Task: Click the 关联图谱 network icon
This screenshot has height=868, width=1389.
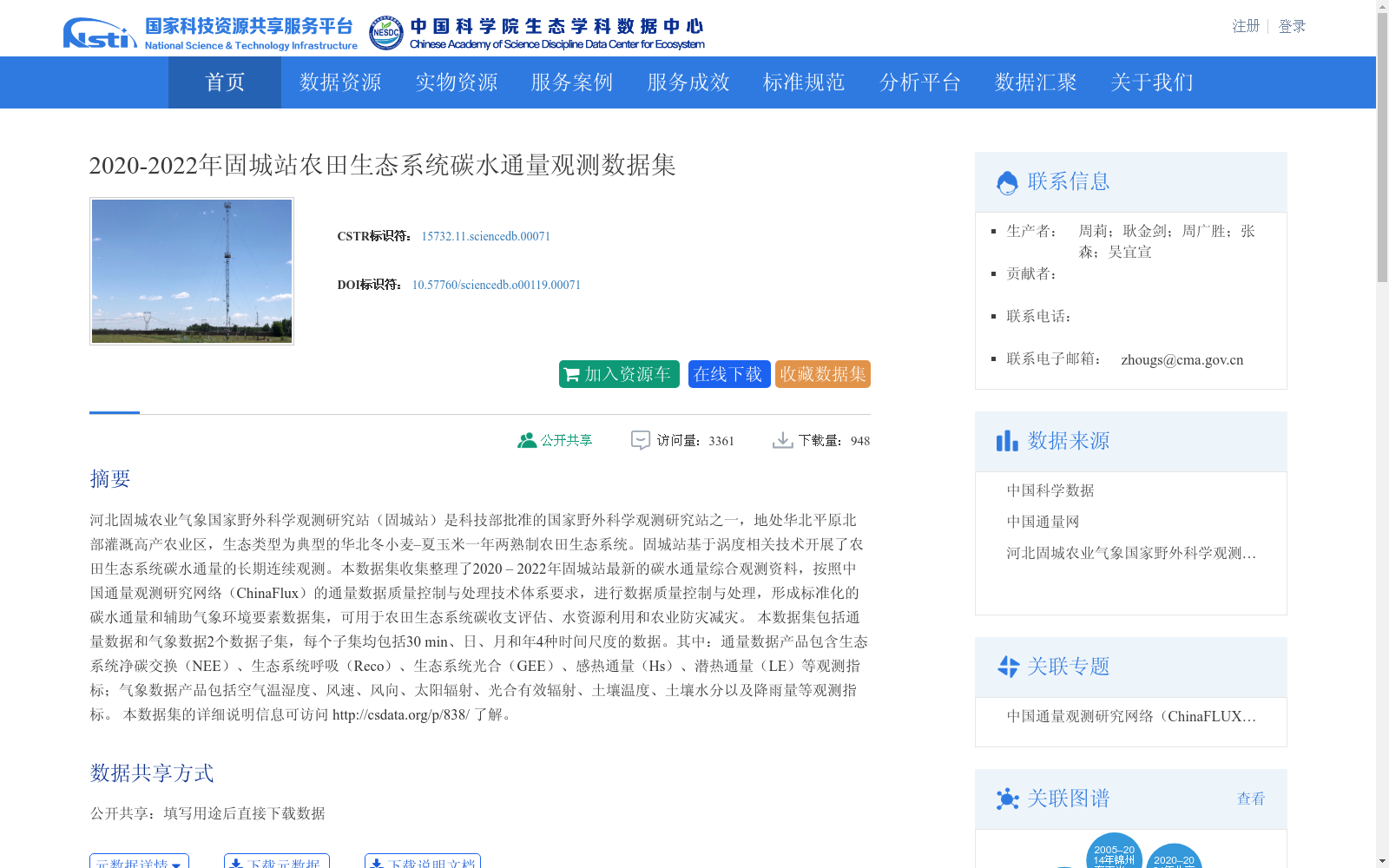Action: pyautogui.click(x=1007, y=799)
